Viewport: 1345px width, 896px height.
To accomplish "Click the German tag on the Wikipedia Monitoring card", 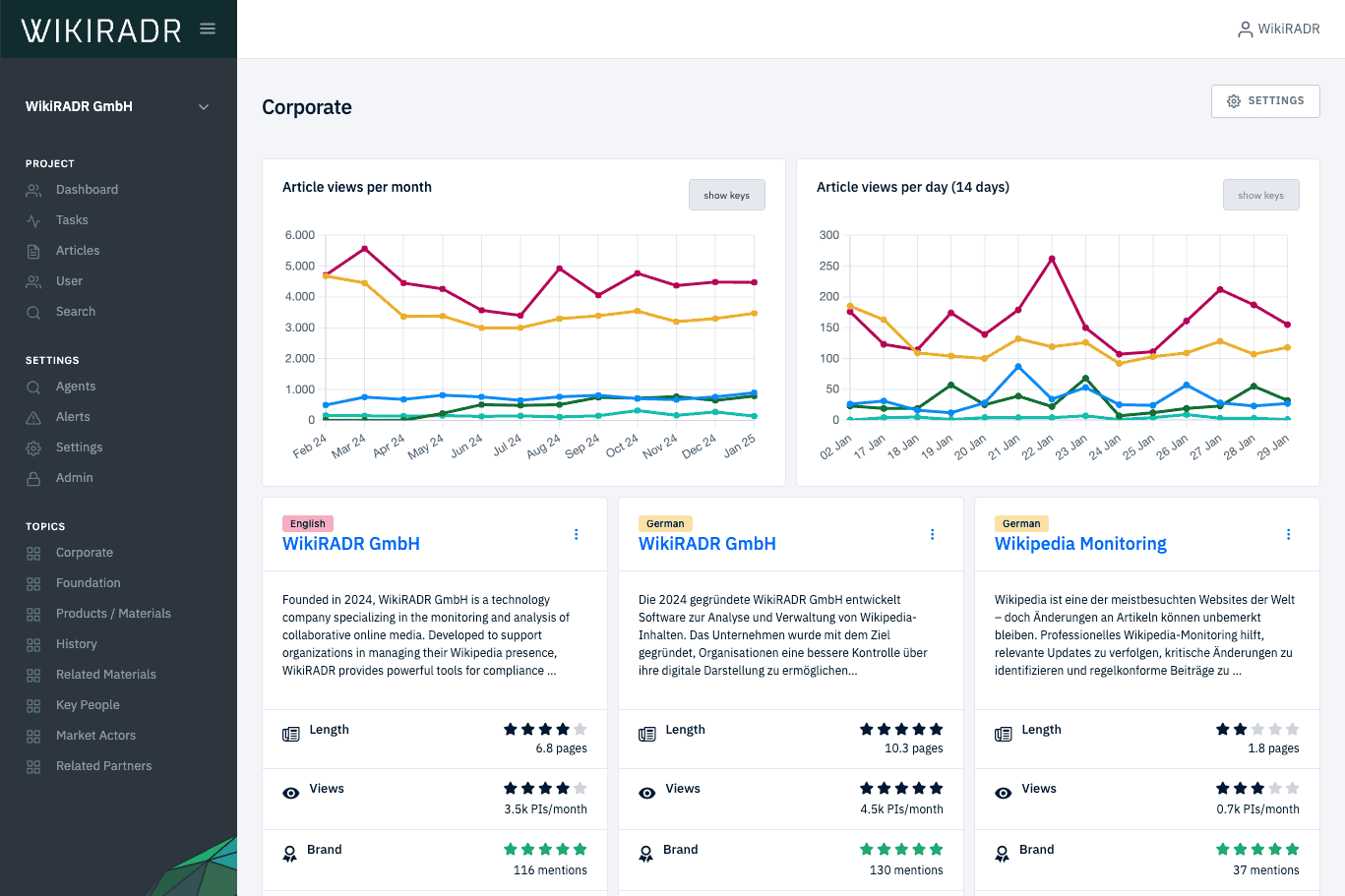I will pyautogui.click(x=1021, y=524).
